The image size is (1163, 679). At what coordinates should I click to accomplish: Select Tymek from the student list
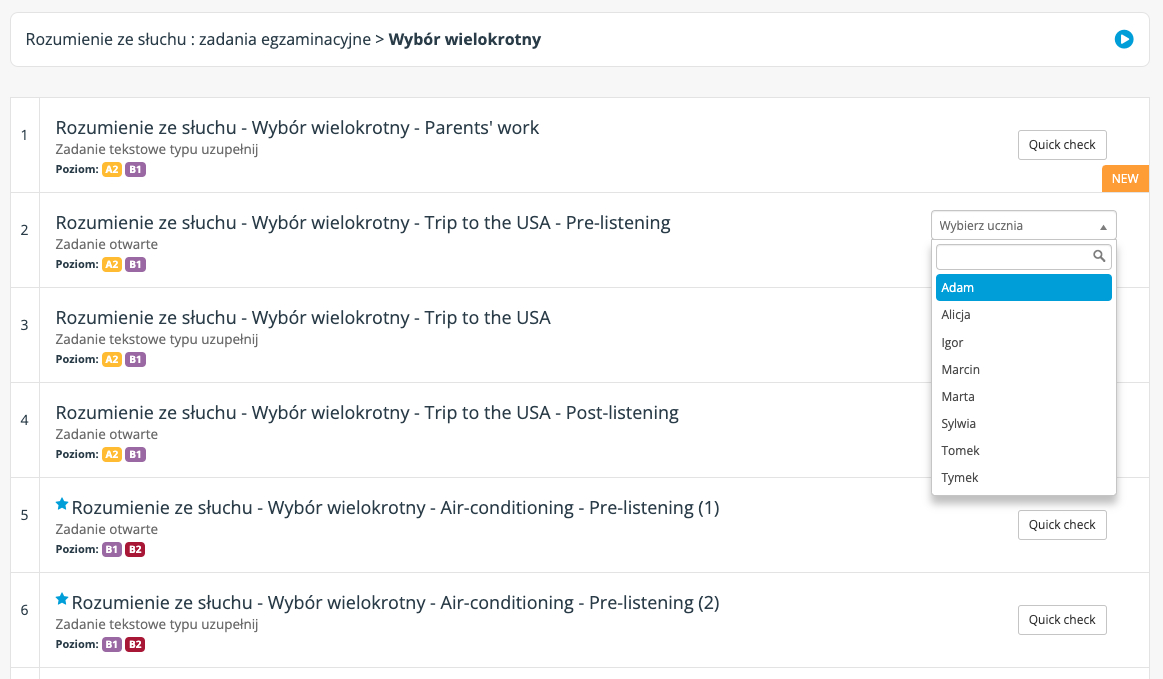pos(1024,478)
